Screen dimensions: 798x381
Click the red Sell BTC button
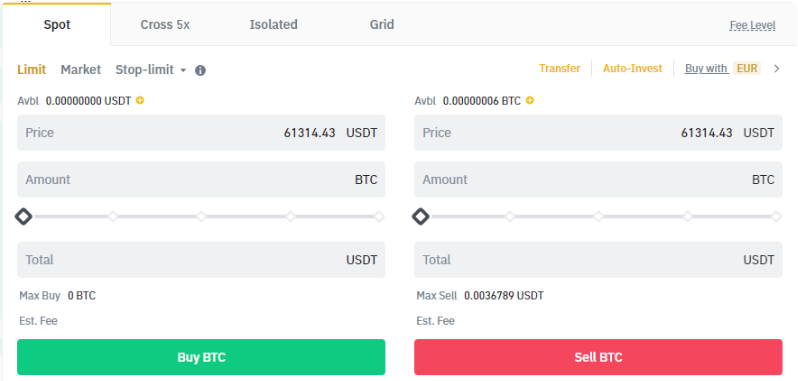point(598,357)
